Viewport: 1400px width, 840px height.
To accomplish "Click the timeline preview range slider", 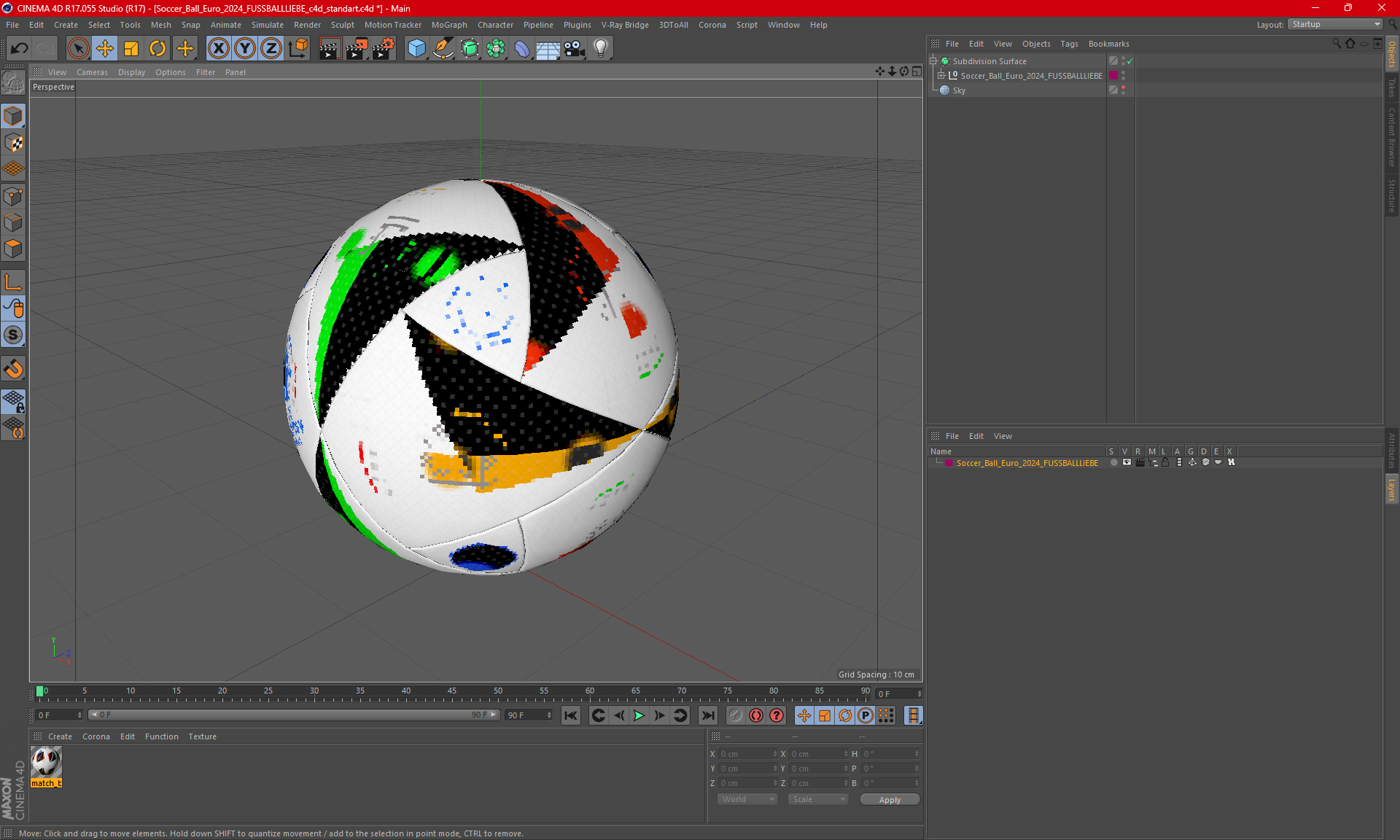I will click(x=294, y=715).
